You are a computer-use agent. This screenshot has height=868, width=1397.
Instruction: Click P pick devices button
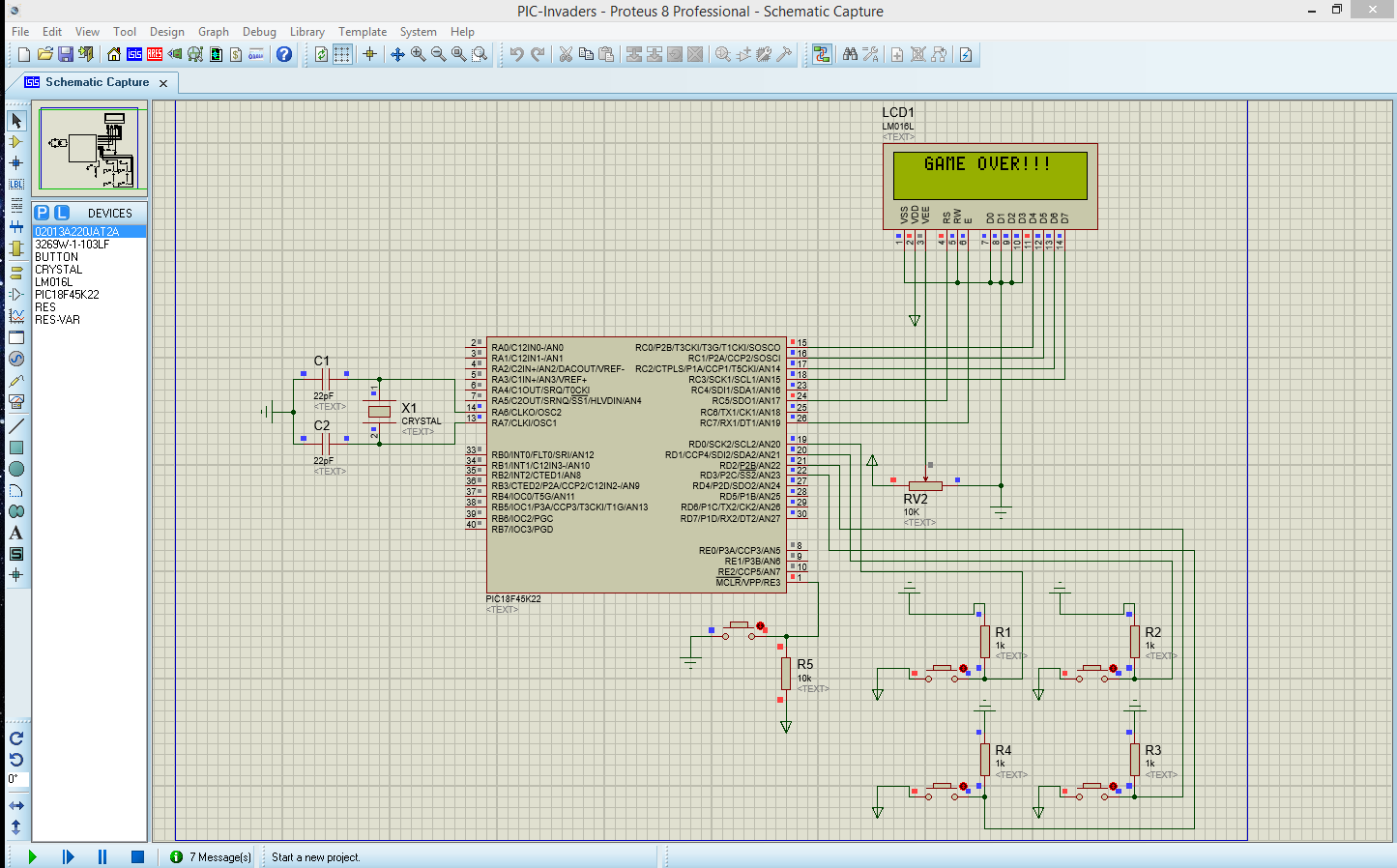click(x=42, y=213)
